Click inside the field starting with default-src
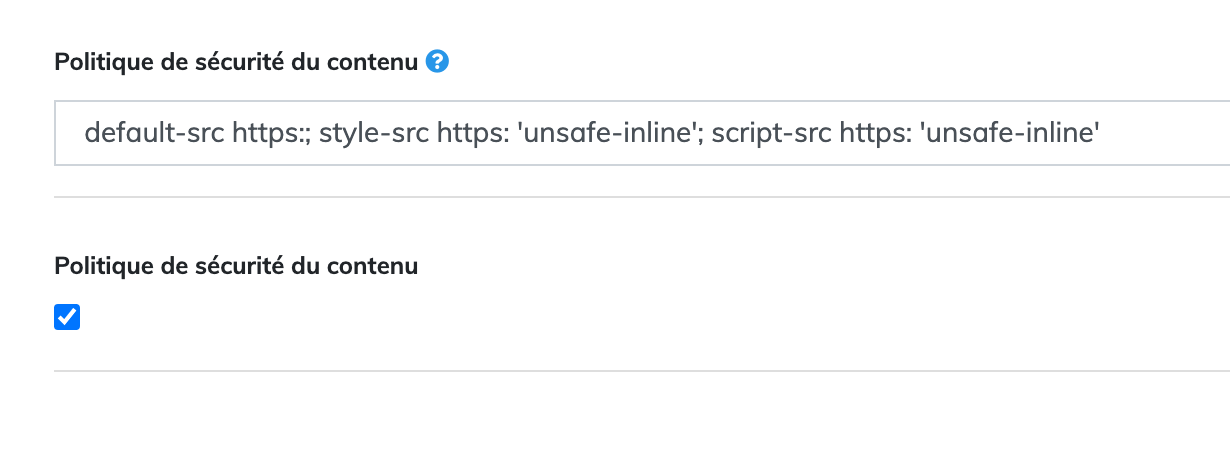 642,132
